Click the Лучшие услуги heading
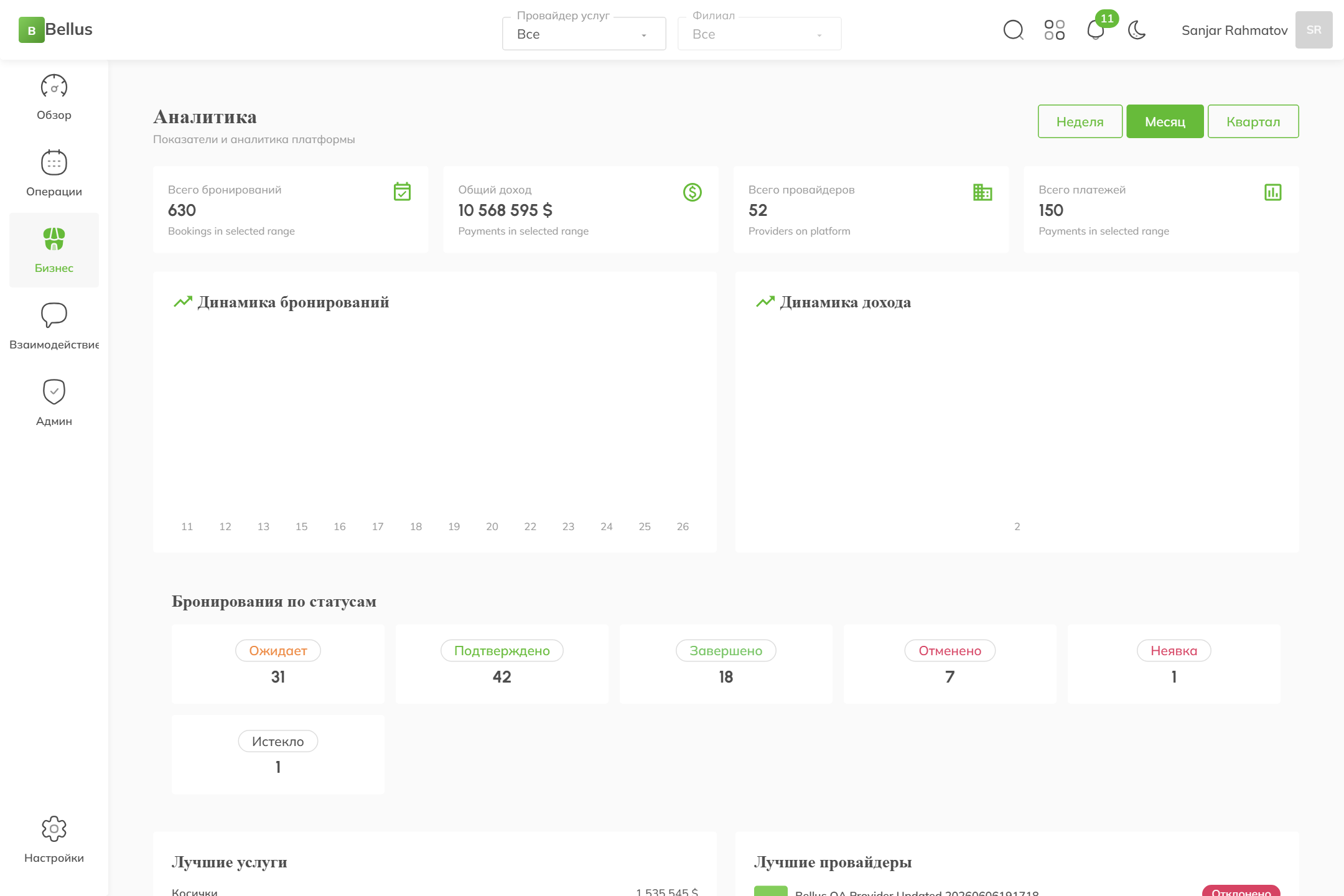This screenshot has width=1344, height=896. point(229,862)
